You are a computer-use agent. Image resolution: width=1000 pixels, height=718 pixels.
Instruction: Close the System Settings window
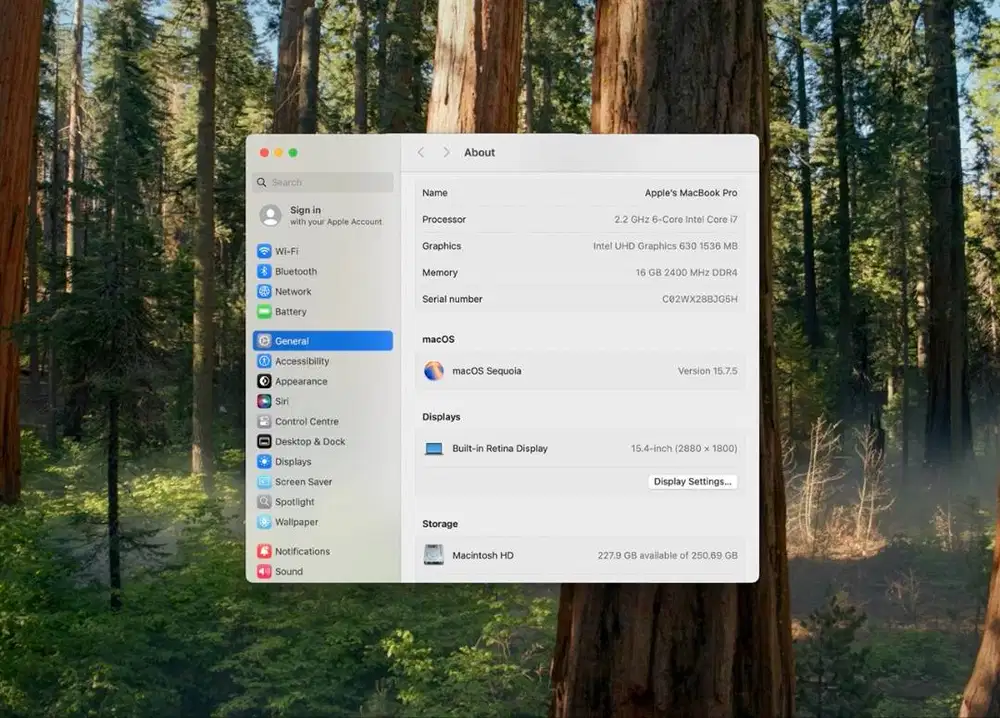pyautogui.click(x=264, y=152)
